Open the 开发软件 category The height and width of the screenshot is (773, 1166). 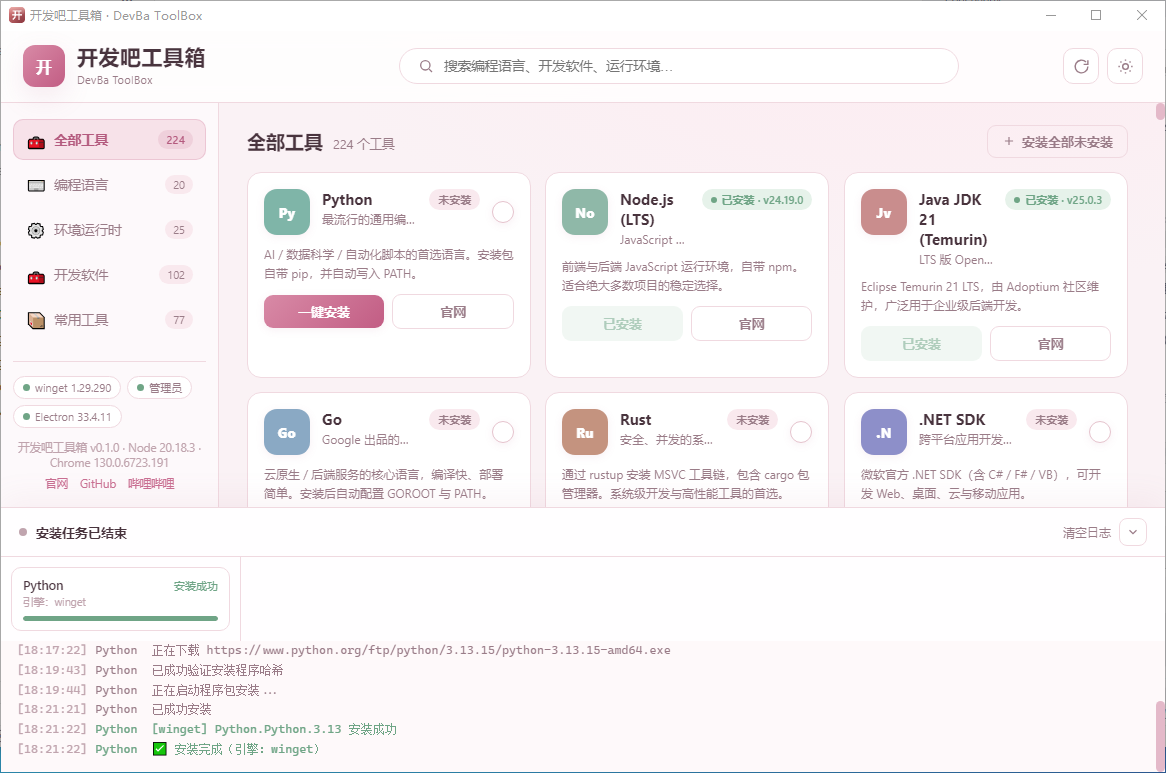pos(109,275)
